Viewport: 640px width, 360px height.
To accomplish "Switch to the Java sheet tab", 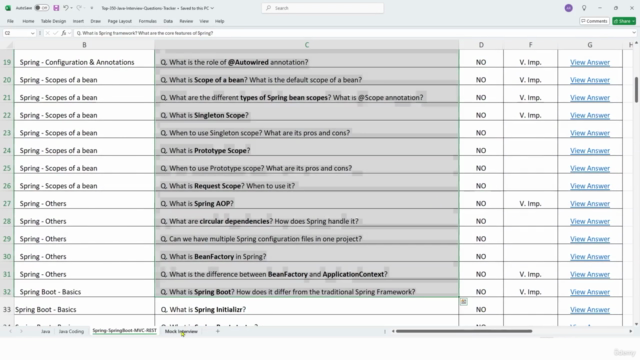I will pos(45,331).
